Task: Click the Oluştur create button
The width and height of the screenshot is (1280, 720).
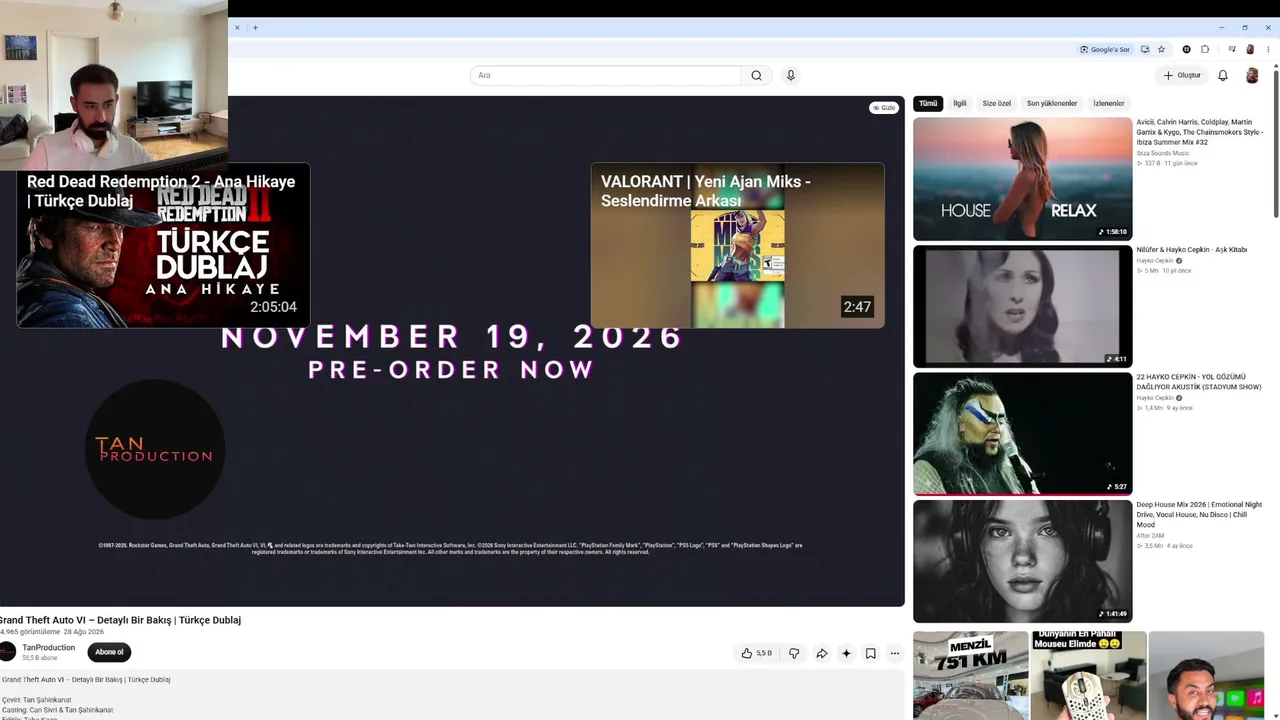Action: click(x=1183, y=75)
